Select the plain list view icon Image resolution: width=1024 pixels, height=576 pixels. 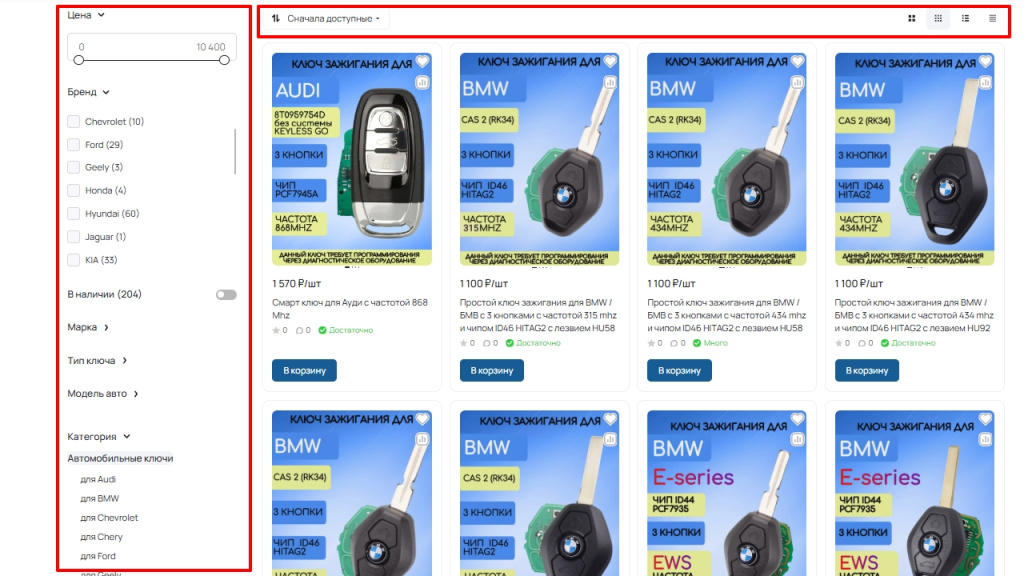click(993, 18)
